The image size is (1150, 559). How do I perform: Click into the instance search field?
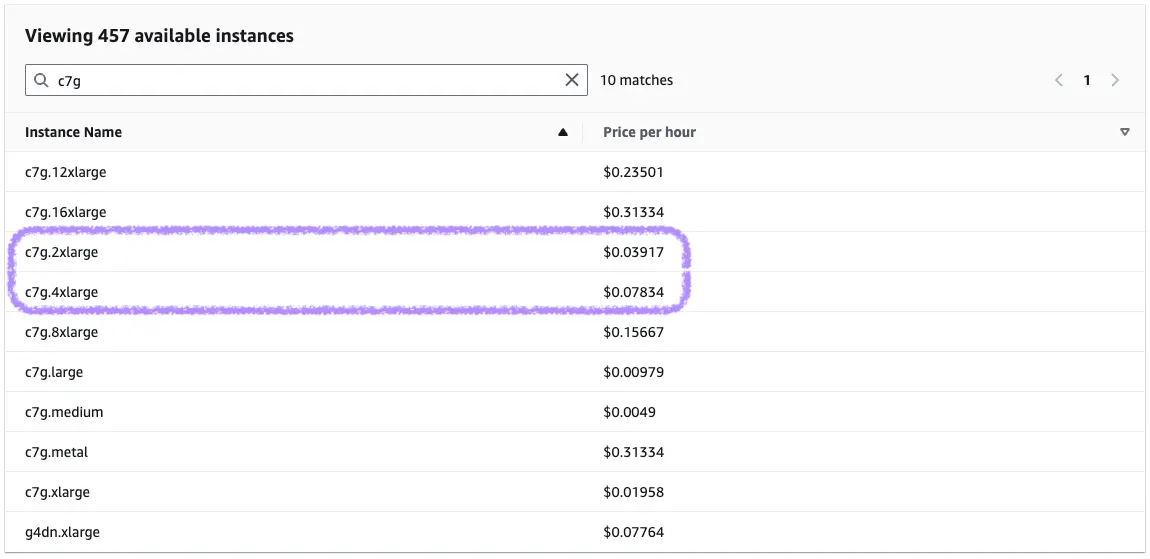pos(300,80)
